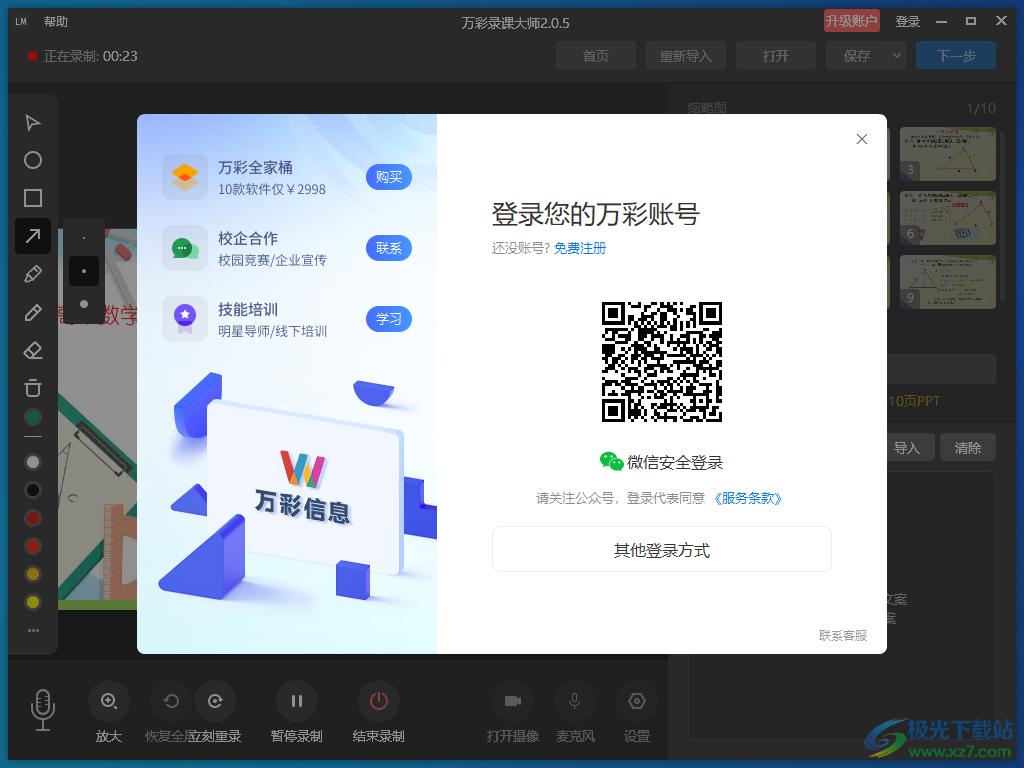Toggle the camera on
The height and width of the screenshot is (768, 1024).
(x=512, y=702)
